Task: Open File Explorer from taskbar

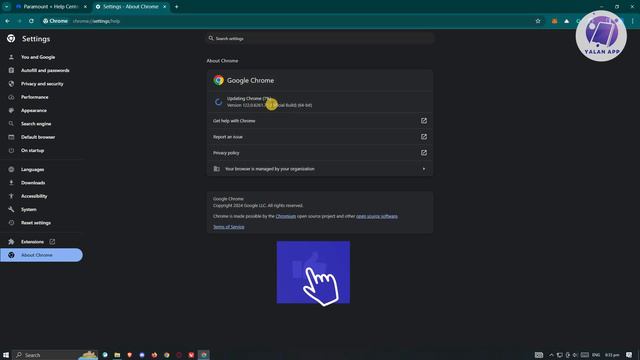Action: pos(117,355)
